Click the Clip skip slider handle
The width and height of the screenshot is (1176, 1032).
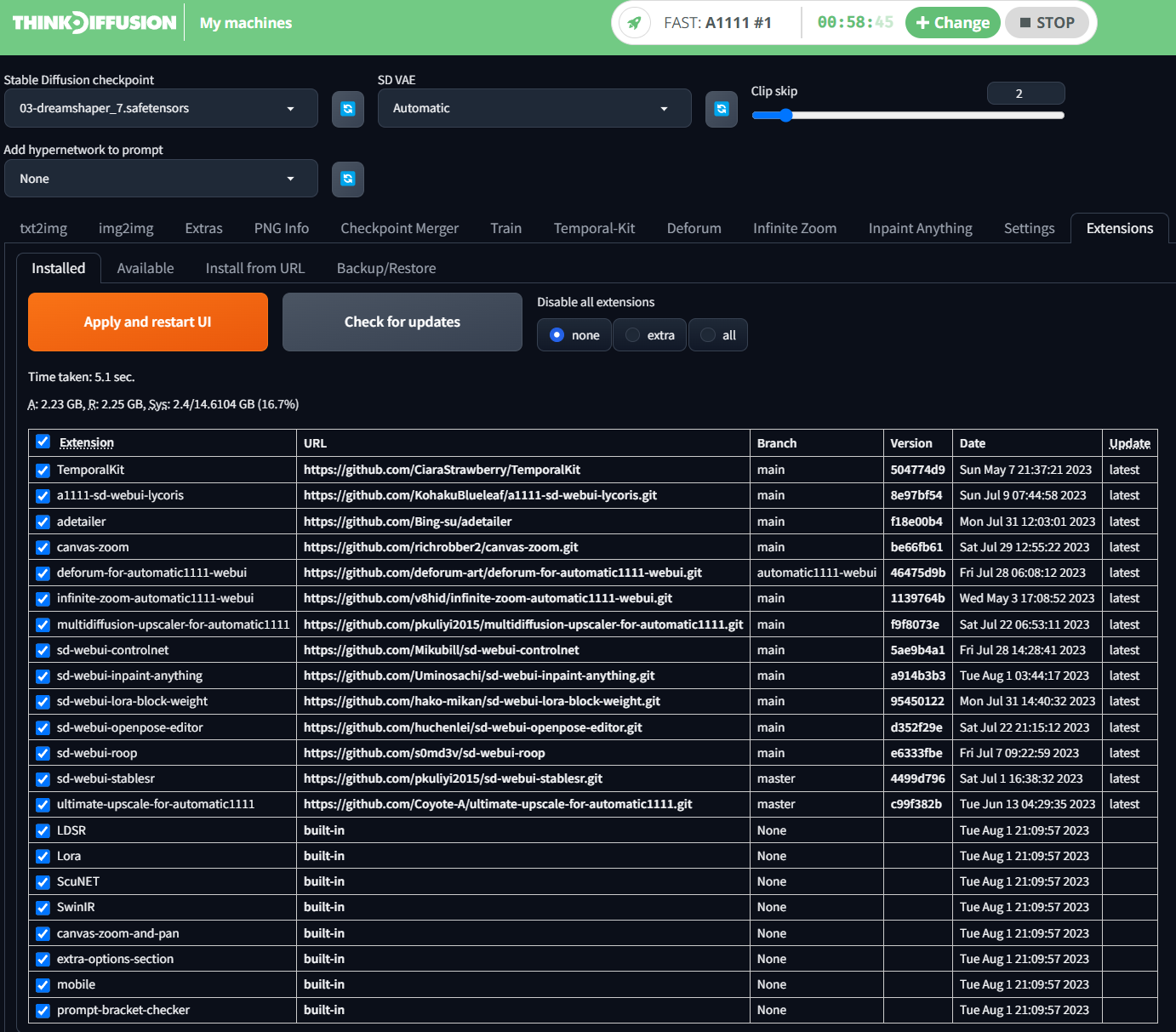pos(785,116)
